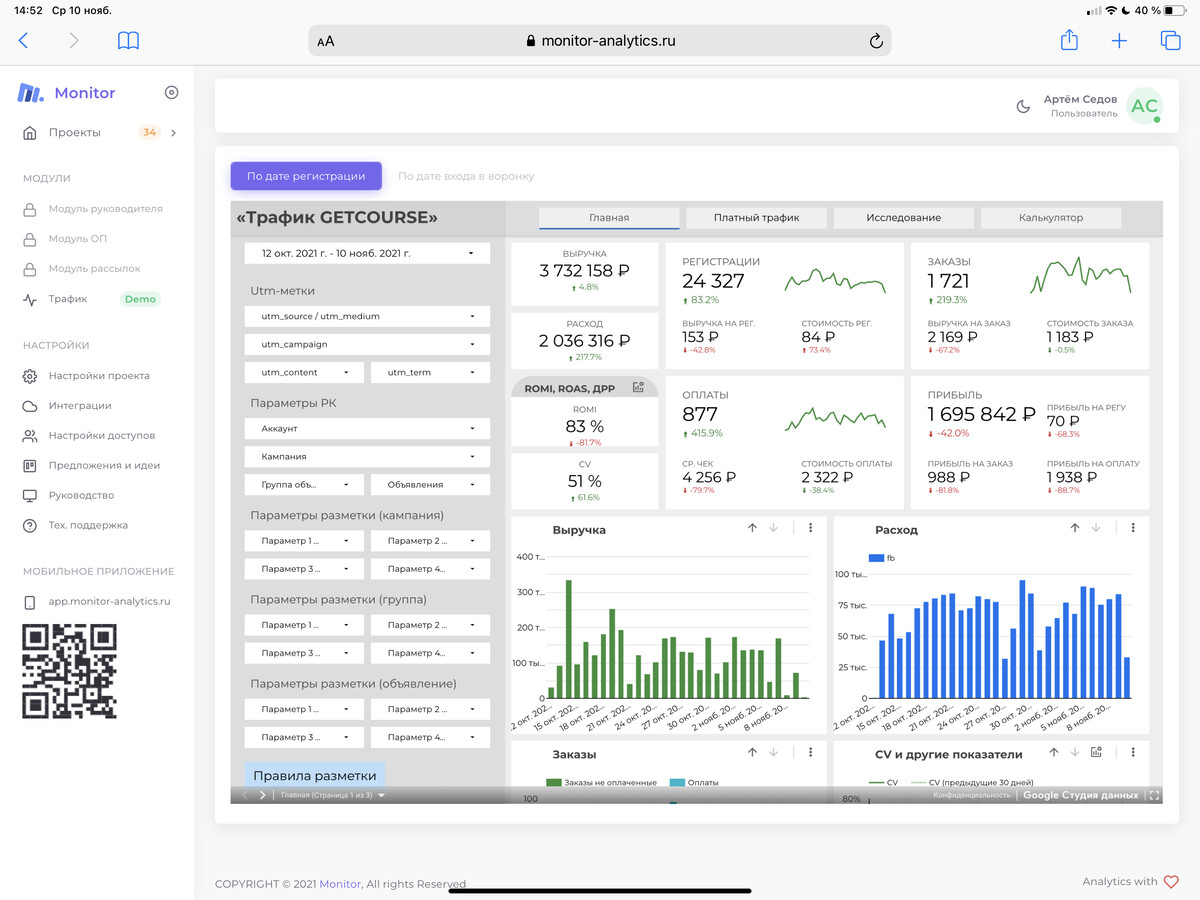The width and height of the screenshot is (1200, 900).
Task: Open the Safari share sheet icon
Action: tap(1069, 40)
